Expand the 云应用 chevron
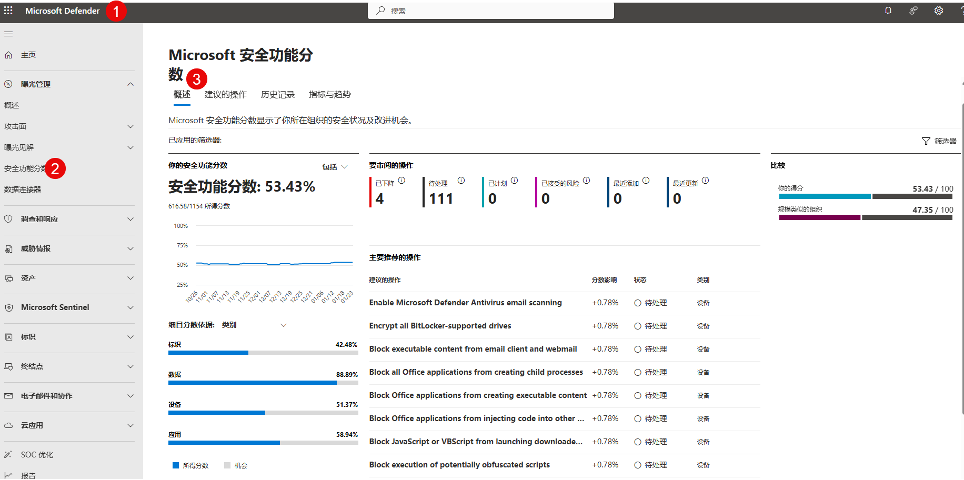Viewport: 964px width, 480px height. (x=130, y=425)
